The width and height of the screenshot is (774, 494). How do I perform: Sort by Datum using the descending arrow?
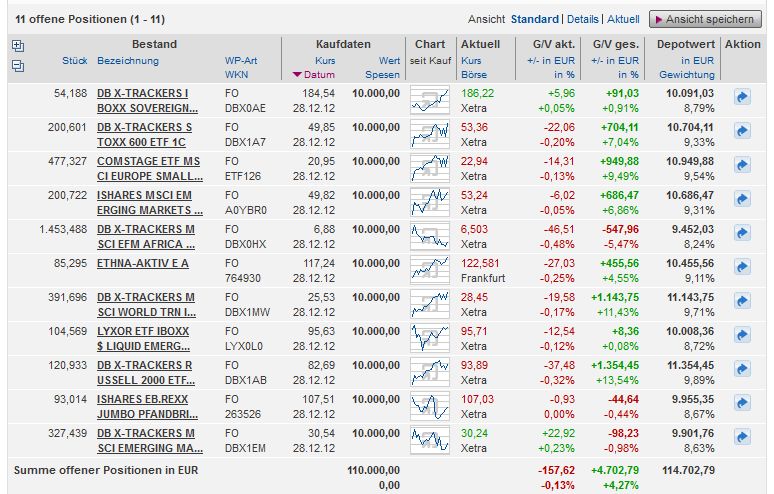point(297,75)
